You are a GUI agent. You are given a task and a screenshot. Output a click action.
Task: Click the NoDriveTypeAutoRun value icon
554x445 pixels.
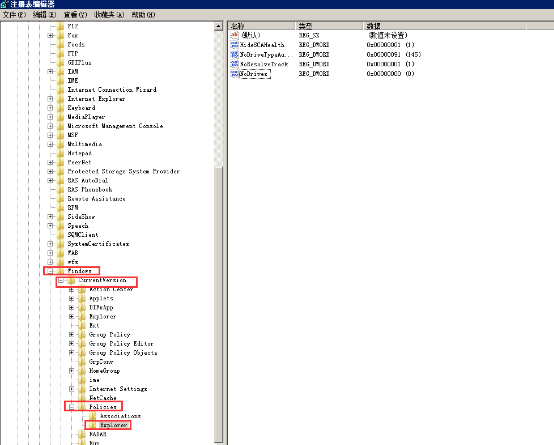coord(234,54)
